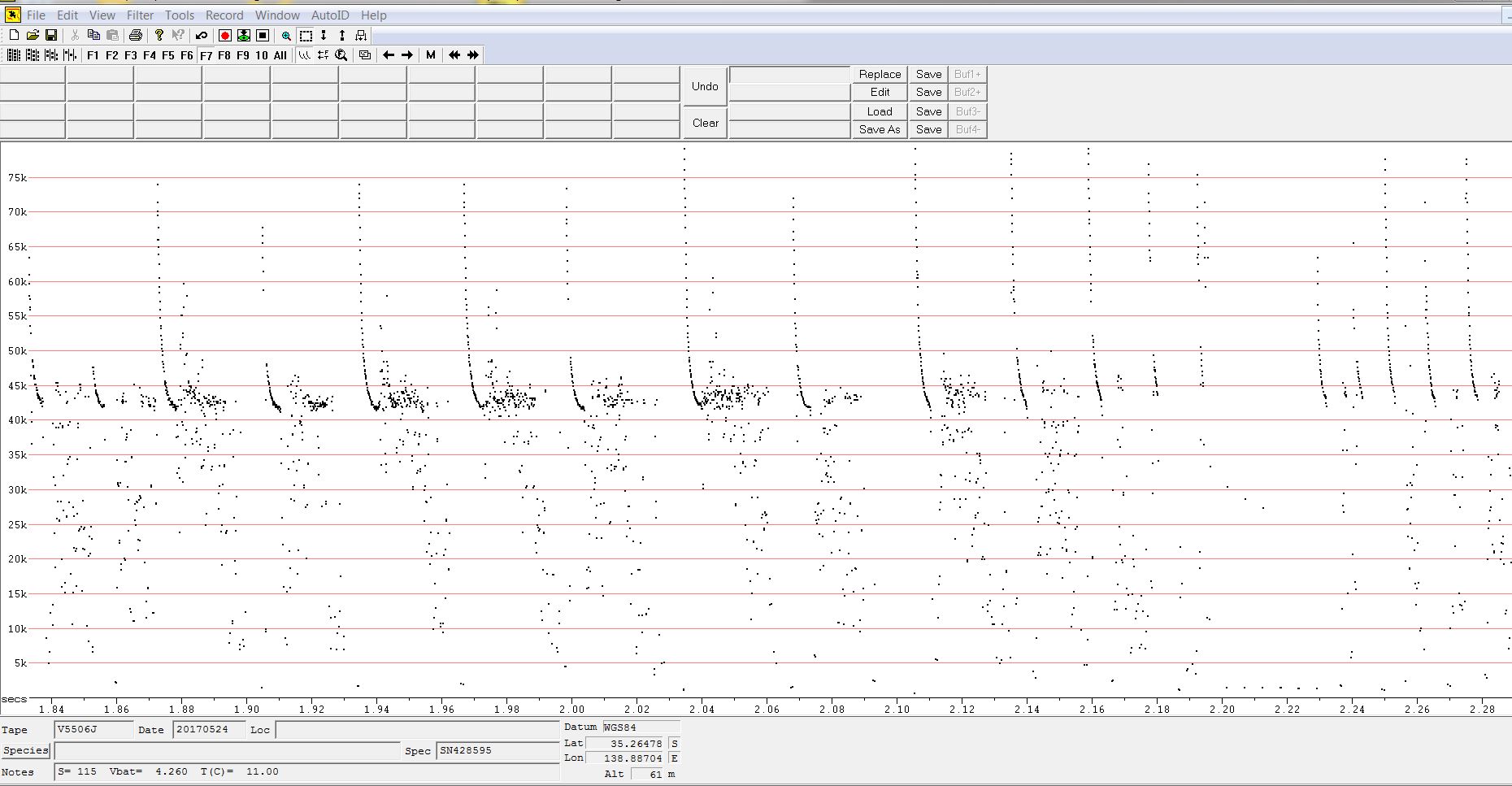Click the Edit button beside Save
Screen dimensions: 1512x786
880,92
